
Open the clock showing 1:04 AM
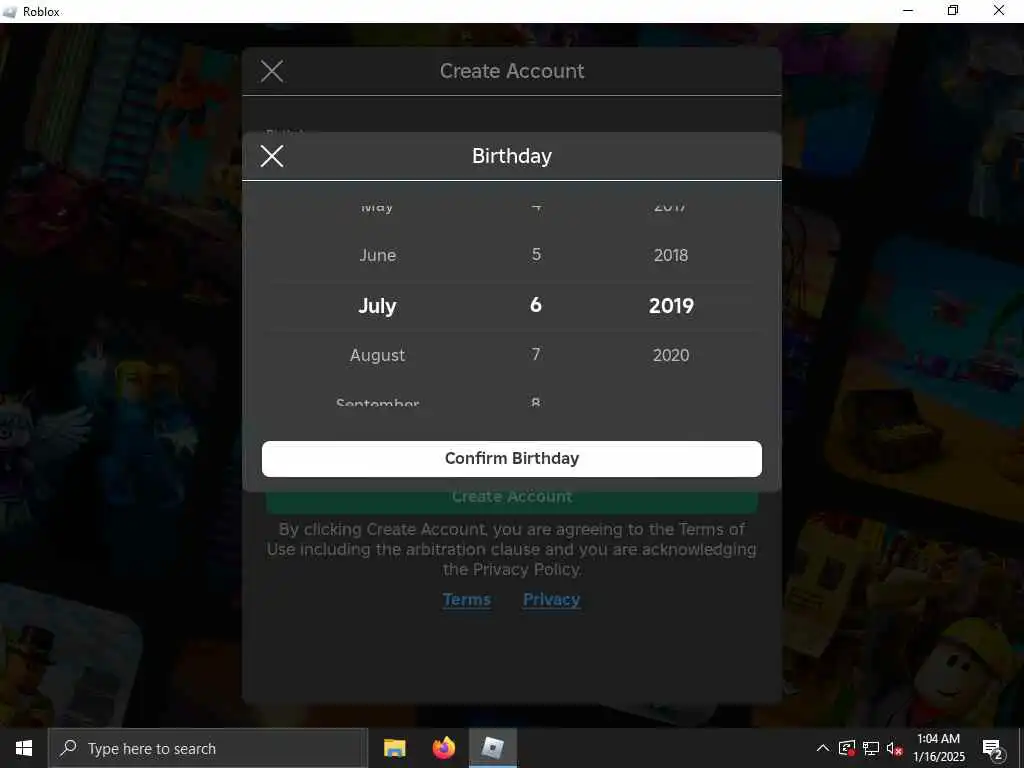[938, 748]
